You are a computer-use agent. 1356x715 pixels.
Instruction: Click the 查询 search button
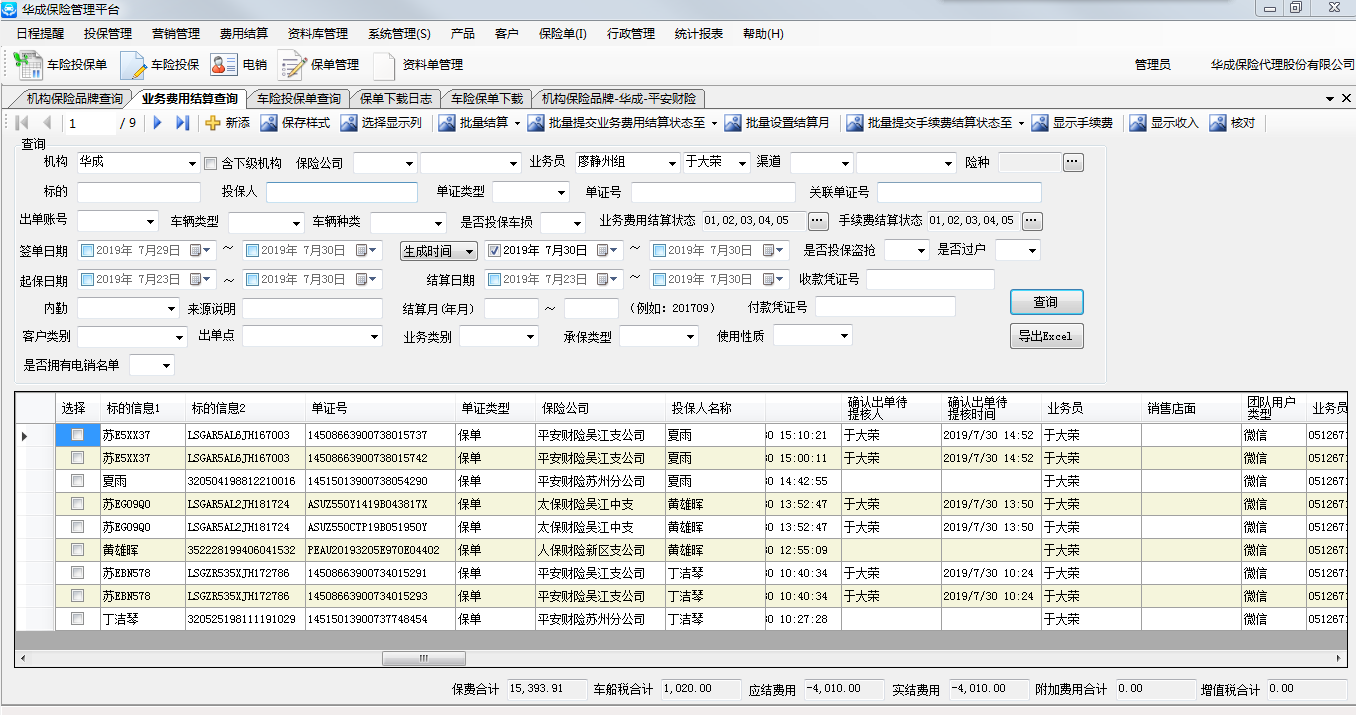pyautogui.click(x=1045, y=302)
